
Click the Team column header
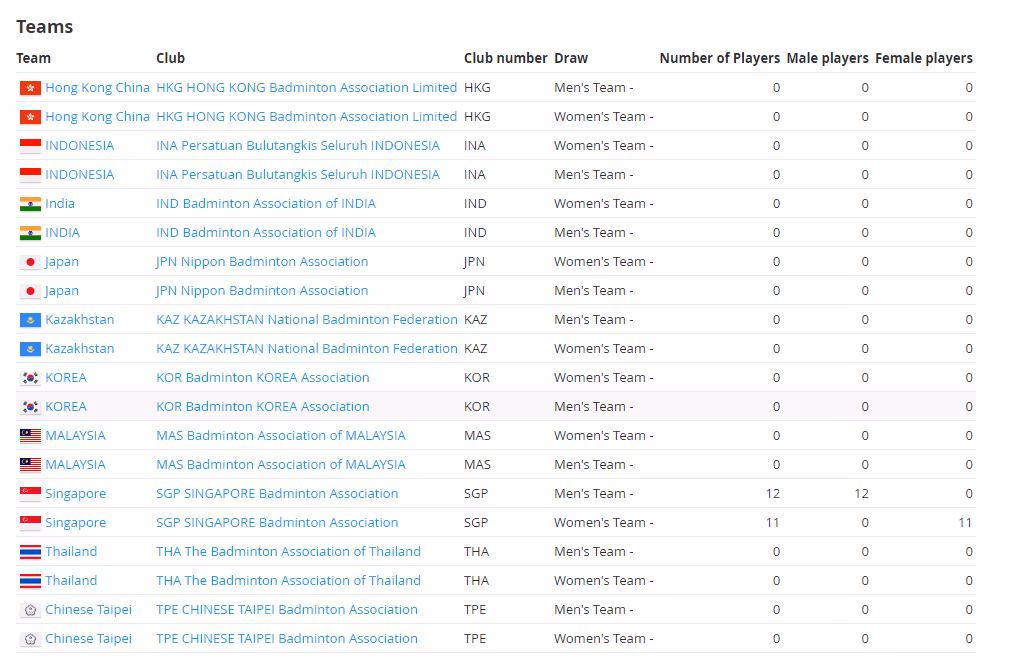33,58
